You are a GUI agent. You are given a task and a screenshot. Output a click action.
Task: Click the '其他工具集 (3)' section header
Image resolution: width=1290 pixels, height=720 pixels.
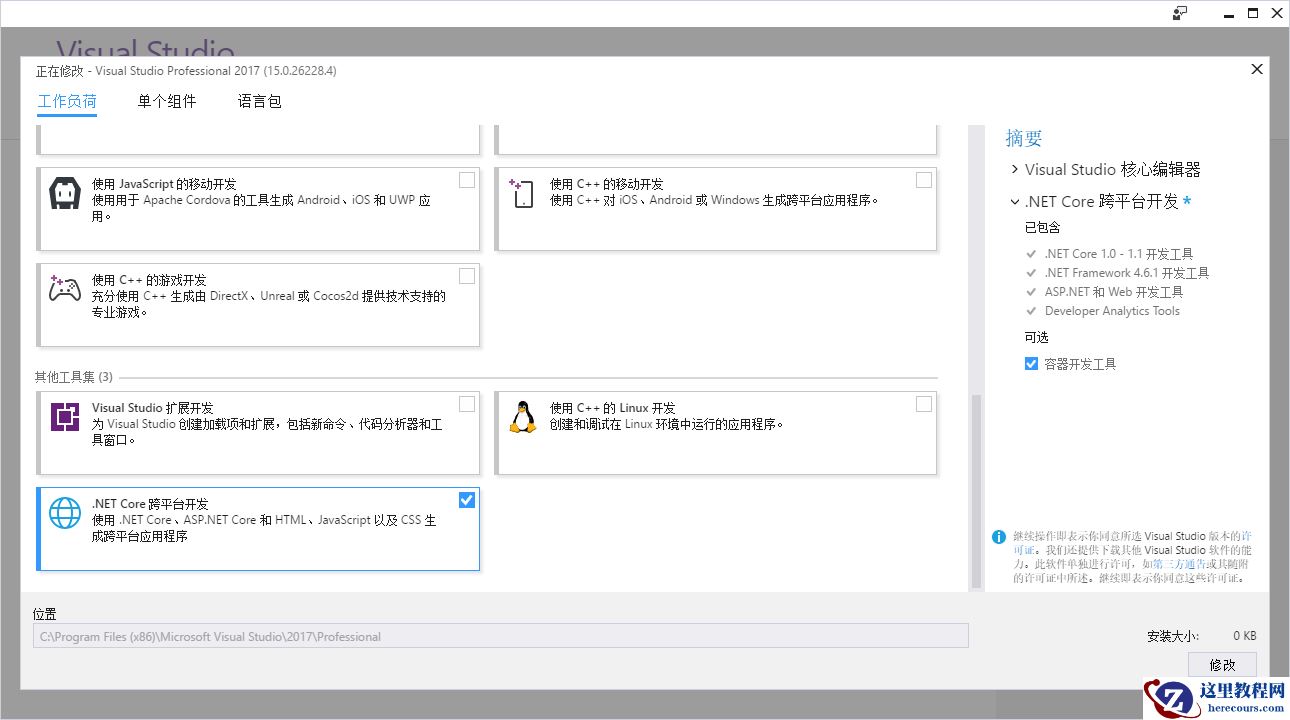pos(74,377)
